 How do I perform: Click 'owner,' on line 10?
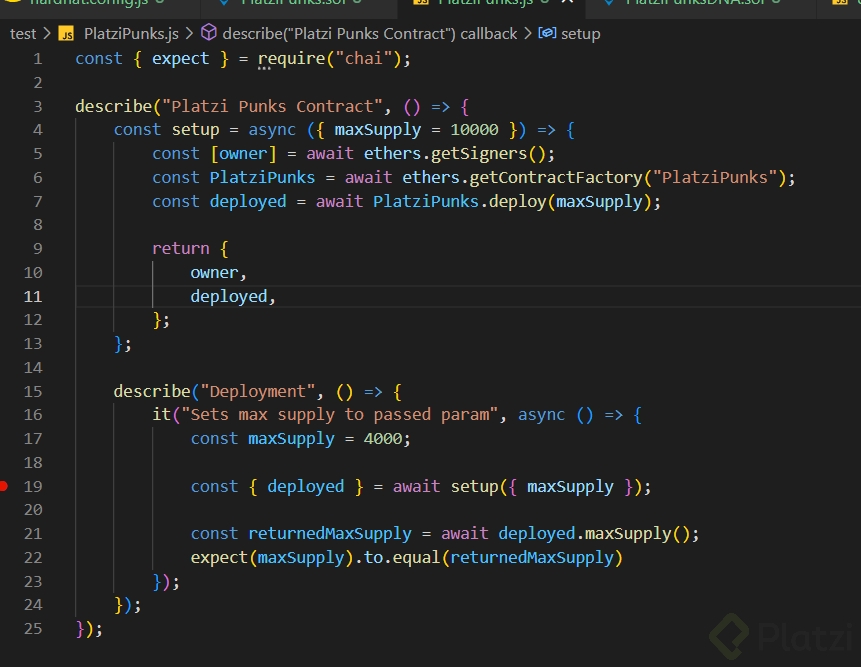tap(219, 273)
